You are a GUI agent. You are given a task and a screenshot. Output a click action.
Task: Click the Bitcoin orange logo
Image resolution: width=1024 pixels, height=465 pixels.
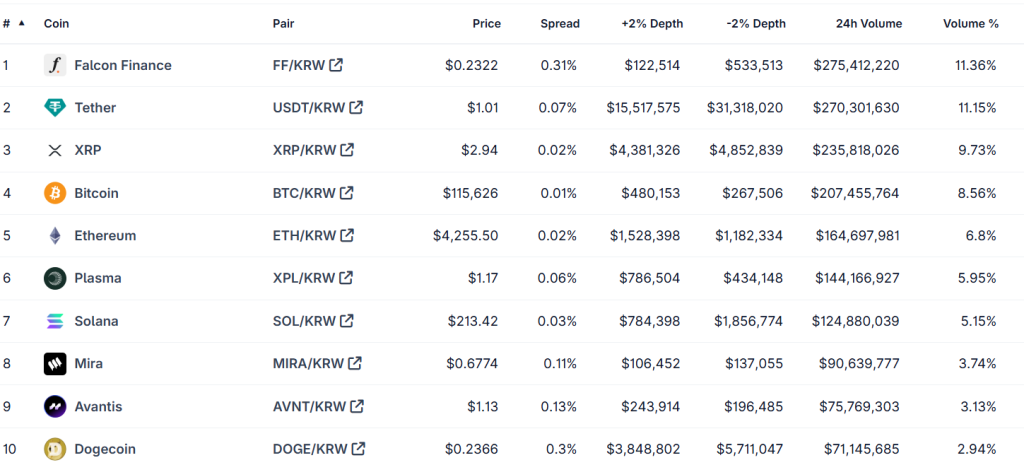55,193
